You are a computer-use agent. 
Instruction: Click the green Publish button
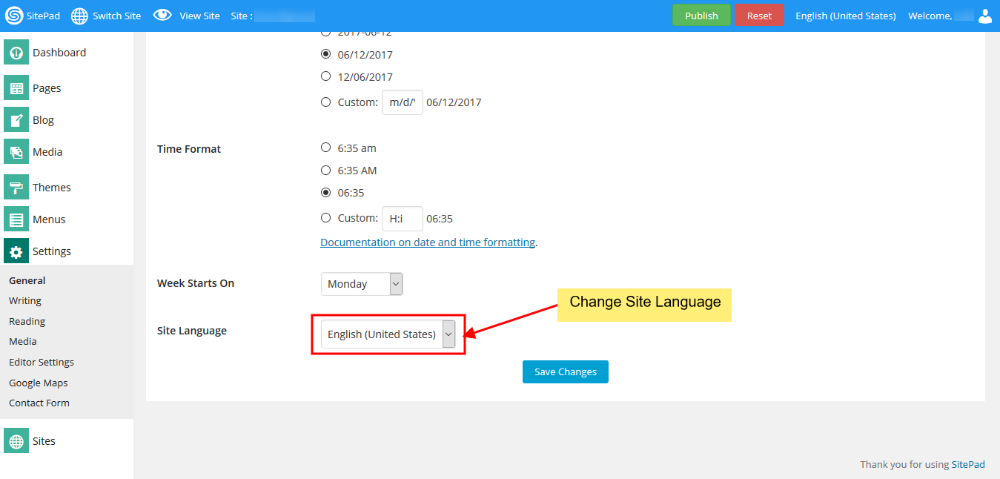click(701, 16)
